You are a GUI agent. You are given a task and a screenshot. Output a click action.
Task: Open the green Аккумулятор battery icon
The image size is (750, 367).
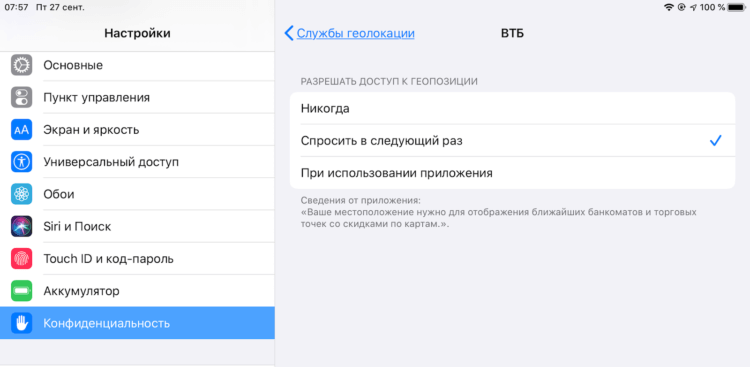pos(22,291)
